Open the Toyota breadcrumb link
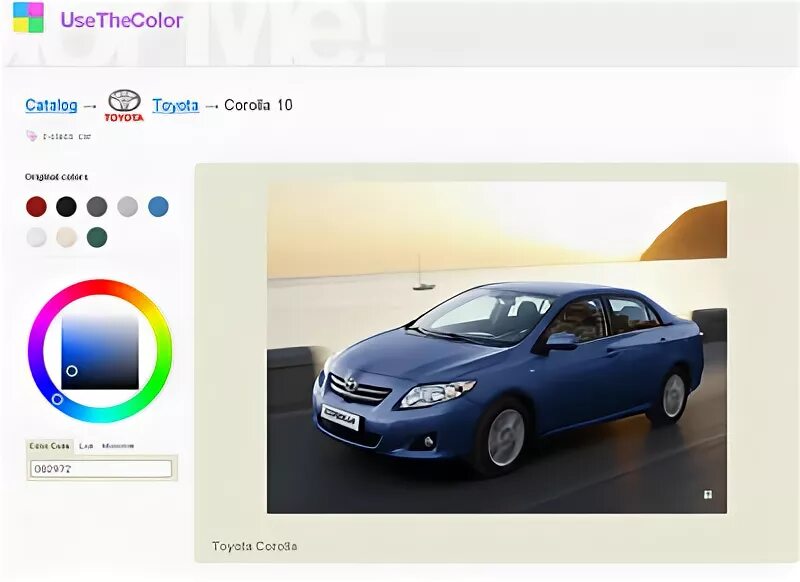This screenshot has width=800, height=582. click(x=175, y=105)
